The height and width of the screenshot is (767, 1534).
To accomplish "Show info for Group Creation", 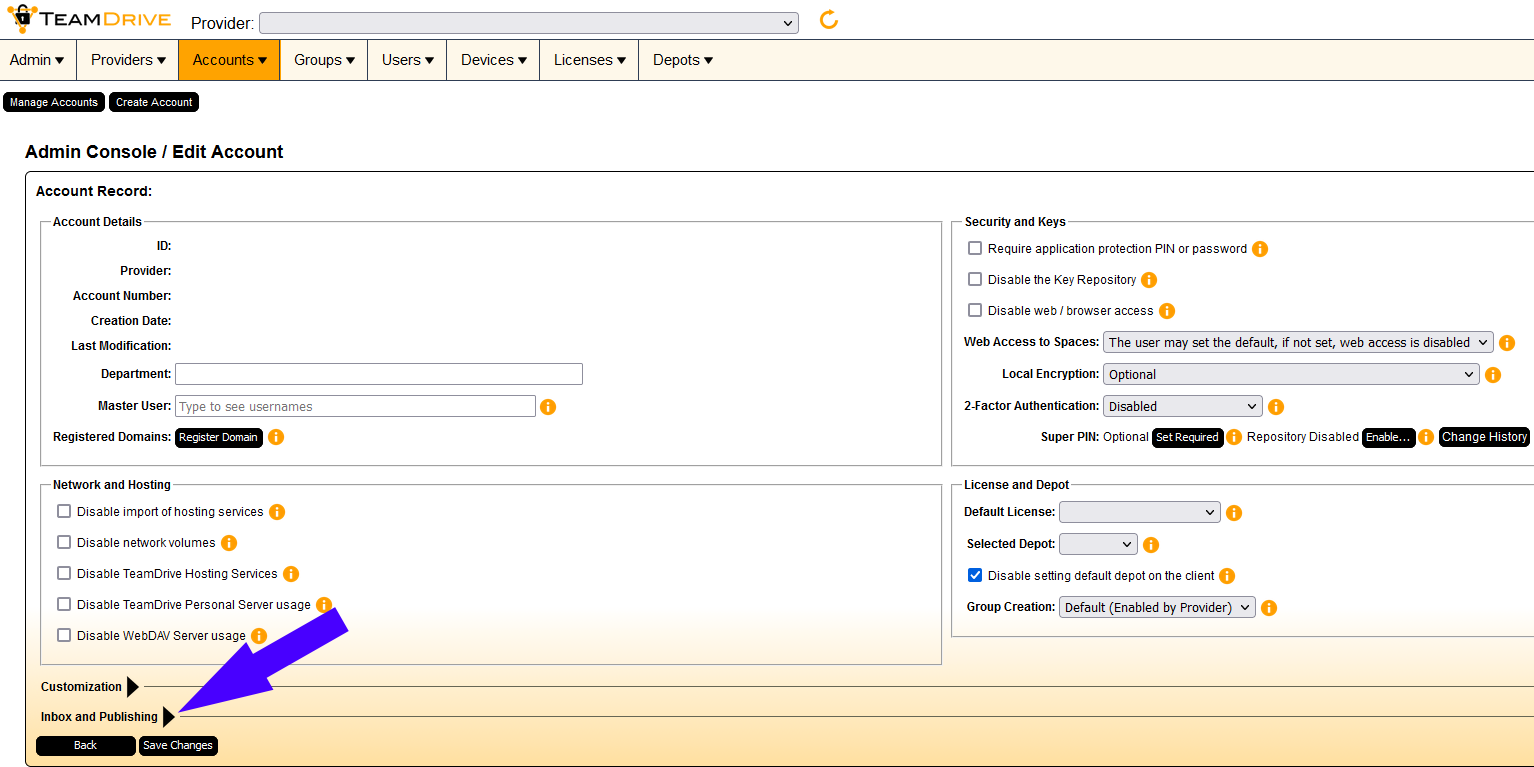I will (x=1269, y=608).
